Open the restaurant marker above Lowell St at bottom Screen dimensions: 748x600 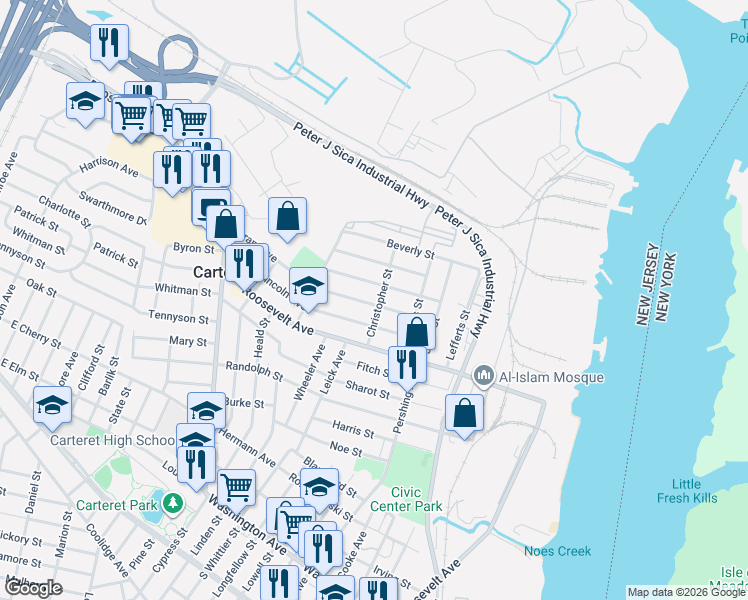pos(280,583)
